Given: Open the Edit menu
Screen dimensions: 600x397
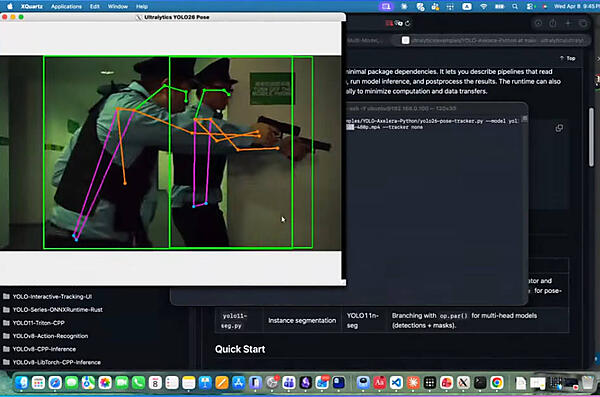Looking at the screenshot, I should pyautogui.click(x=95, y=7).
